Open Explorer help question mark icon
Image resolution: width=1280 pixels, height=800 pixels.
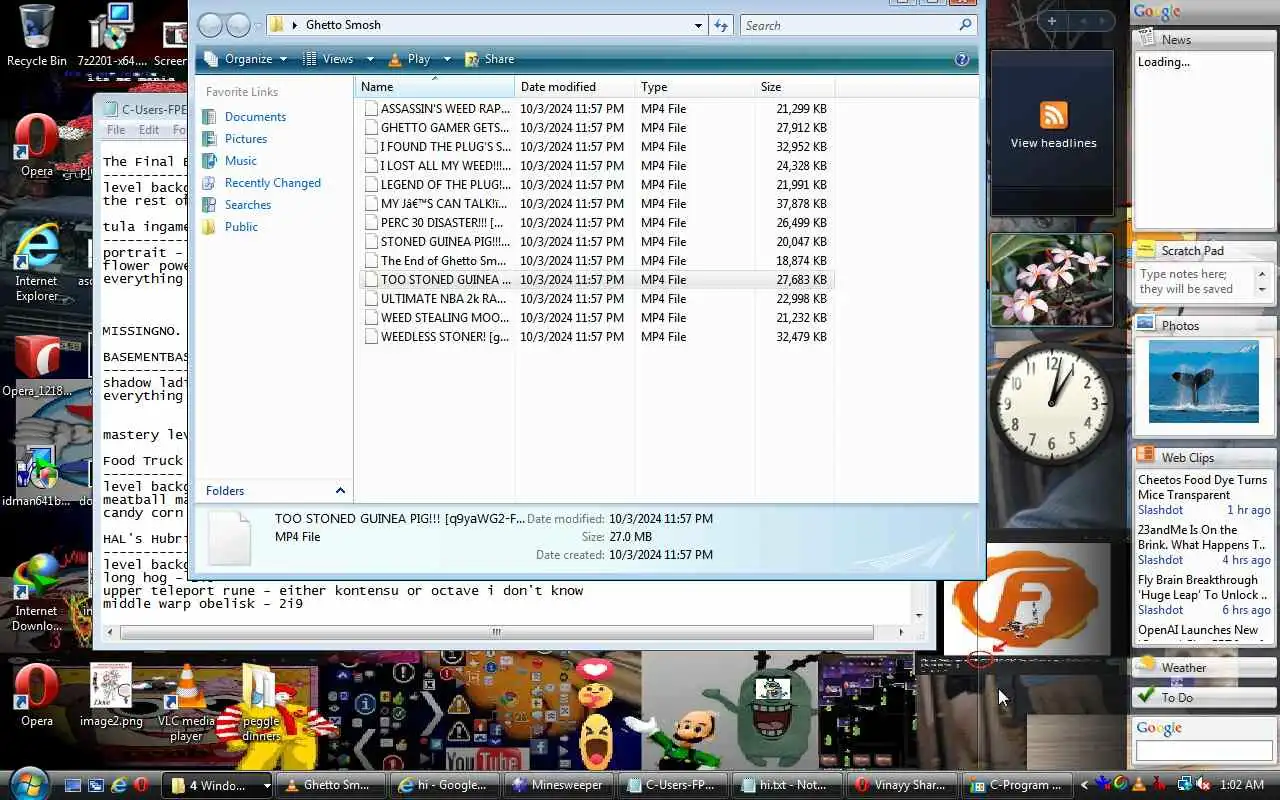click(x=962, y=59)
